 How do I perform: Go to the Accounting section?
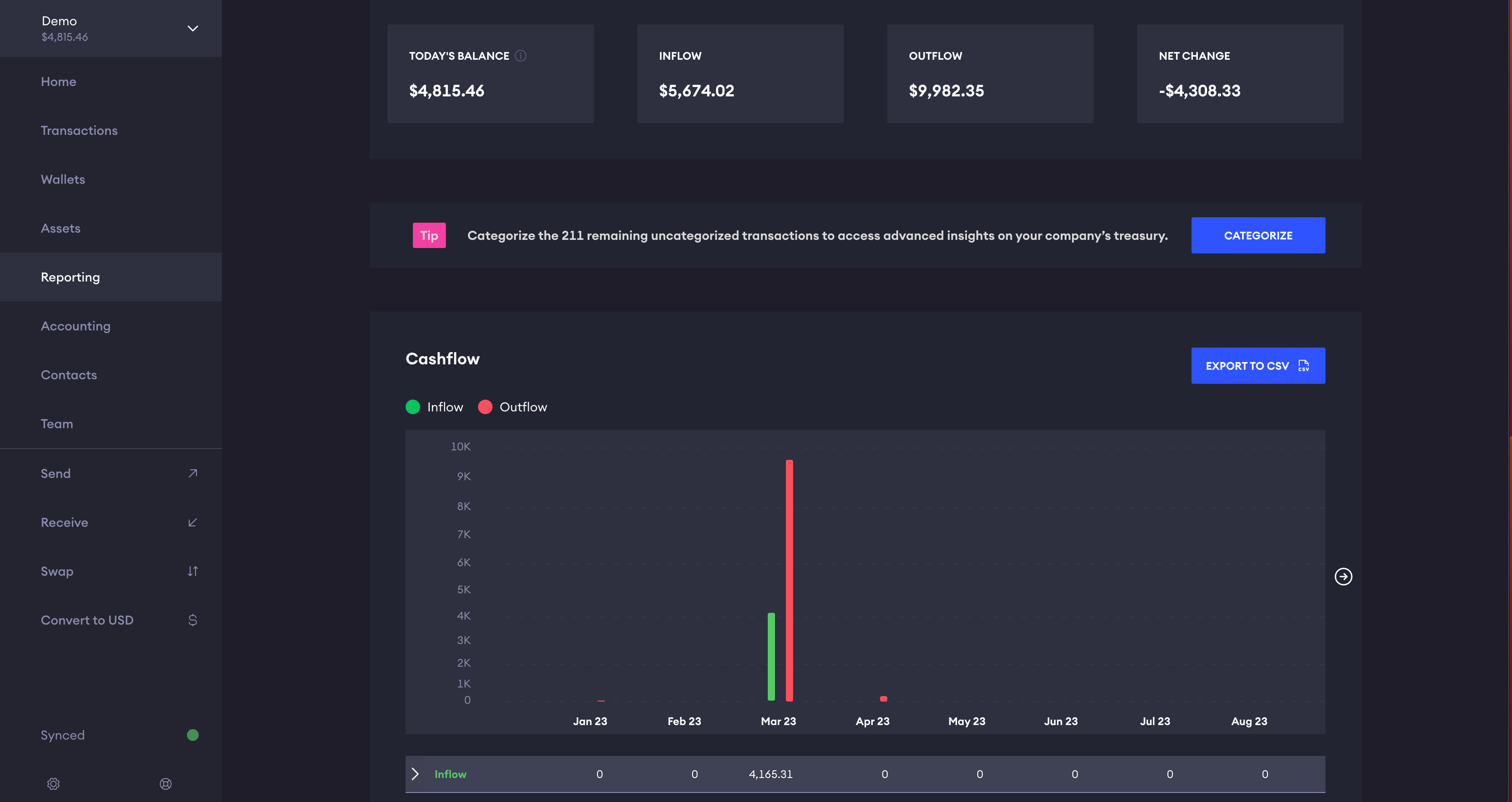pyautogui.click(x=76, y=326)
